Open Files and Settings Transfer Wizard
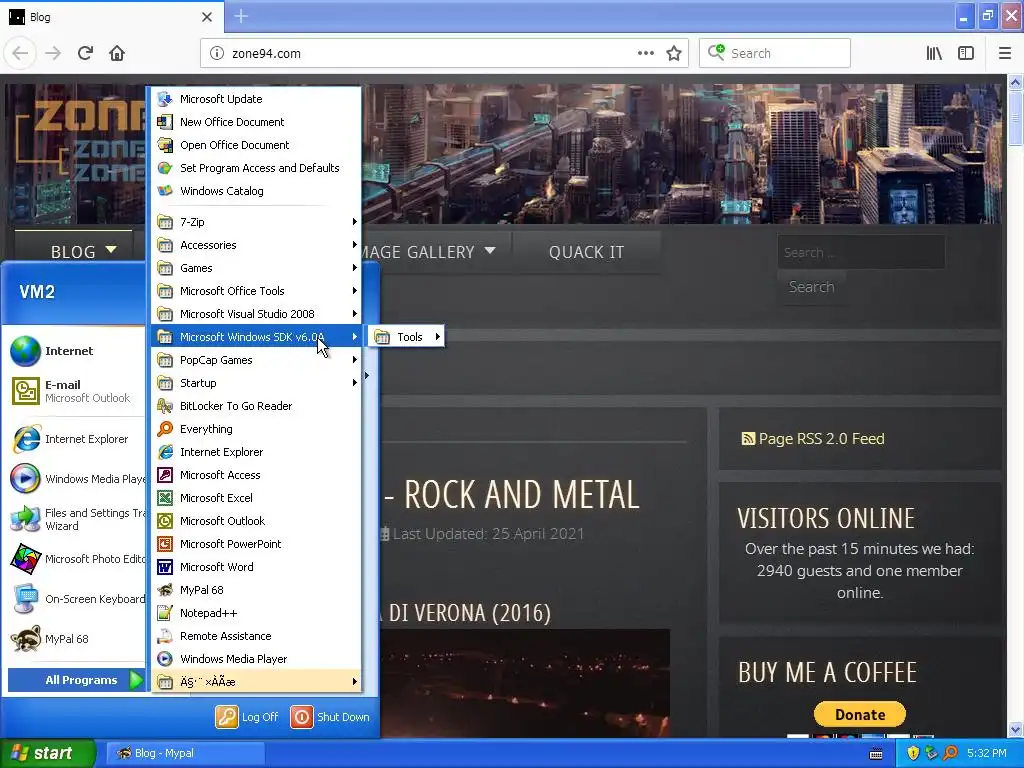Screen dimensions: 1024x768 [x=76, y=519]
